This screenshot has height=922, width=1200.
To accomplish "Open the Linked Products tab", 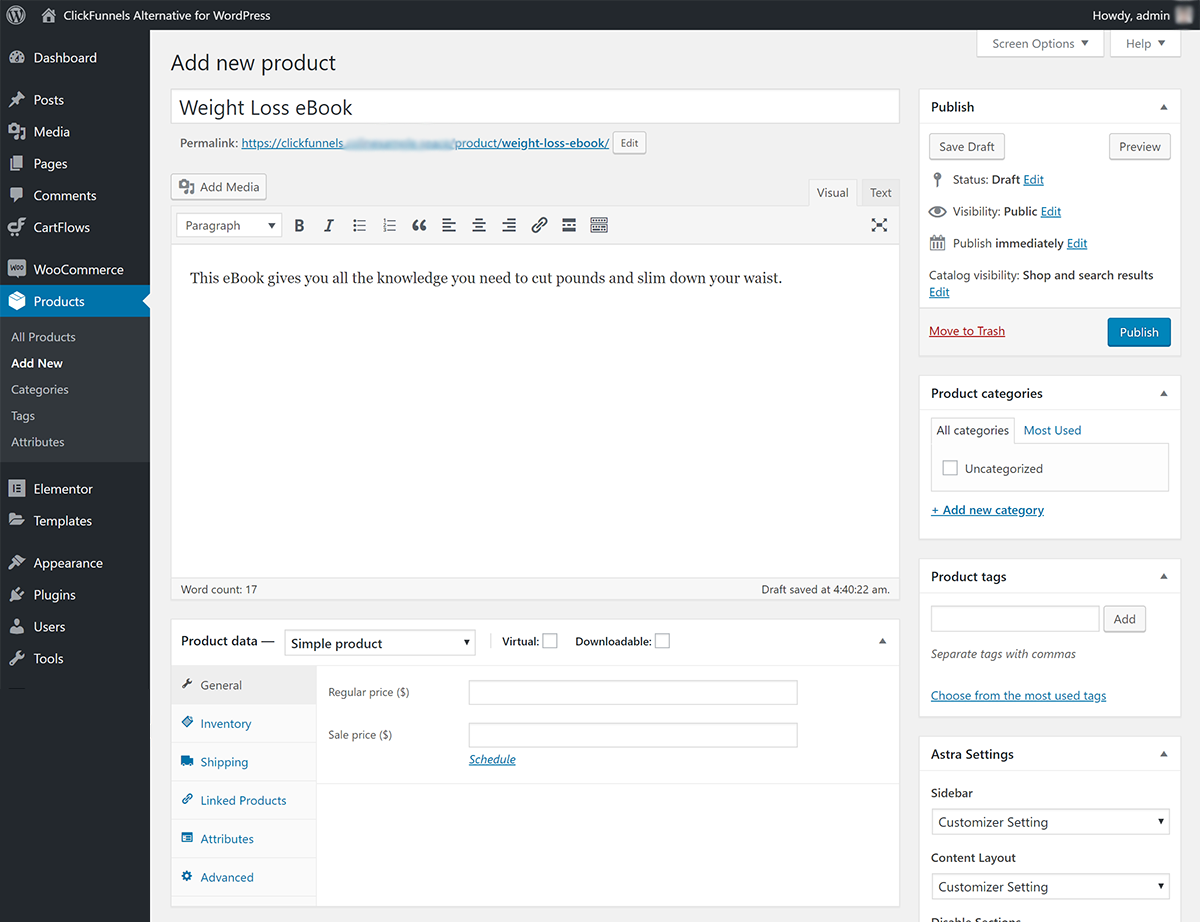I will (244, 800).
